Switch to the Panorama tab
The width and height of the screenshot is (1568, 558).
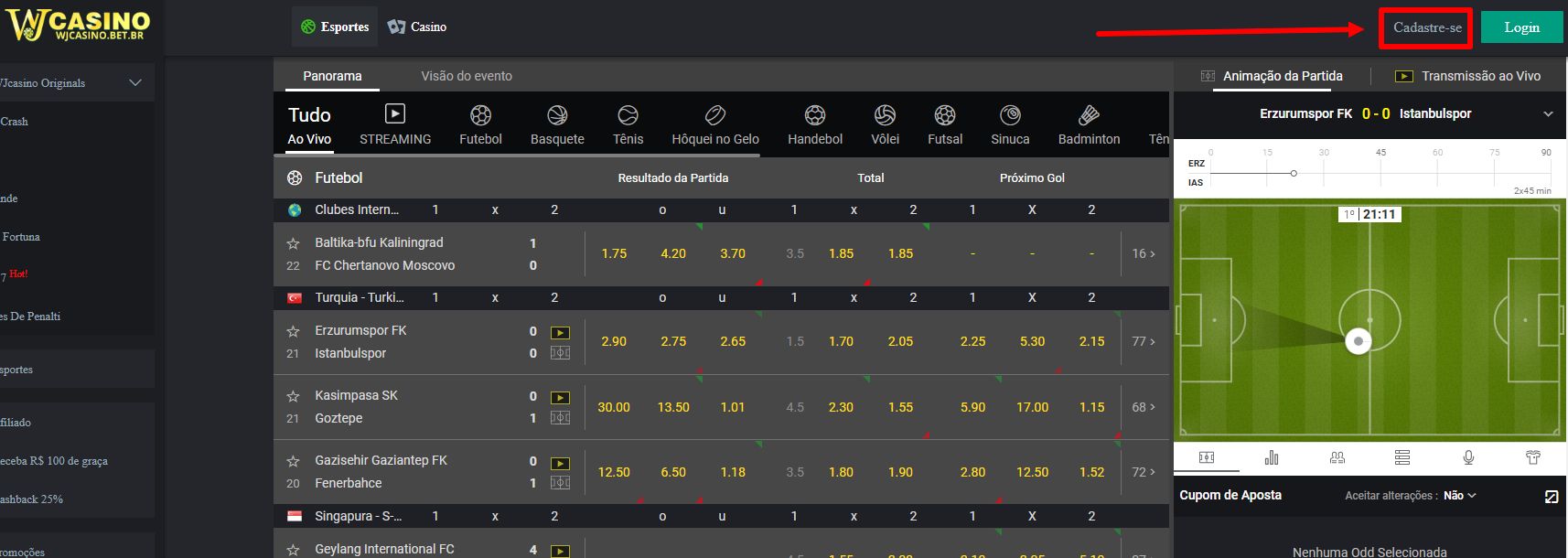332,76
